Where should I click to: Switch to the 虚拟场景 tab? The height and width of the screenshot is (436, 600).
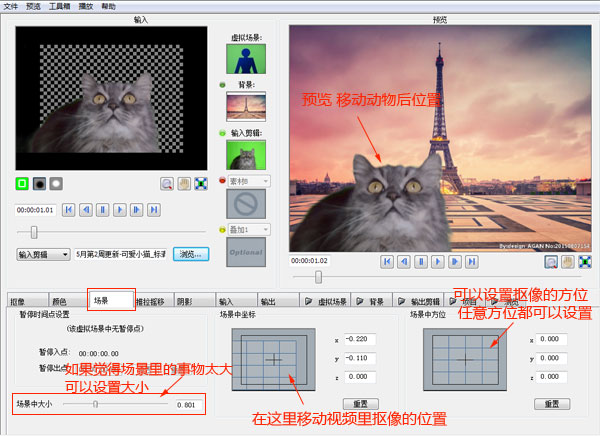[x=325, y=301]
